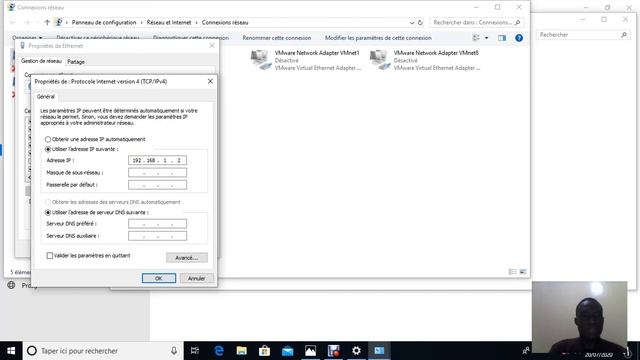
Task: Click 'Panneau de configuration' breadcrumb
Action: [104, 22]
